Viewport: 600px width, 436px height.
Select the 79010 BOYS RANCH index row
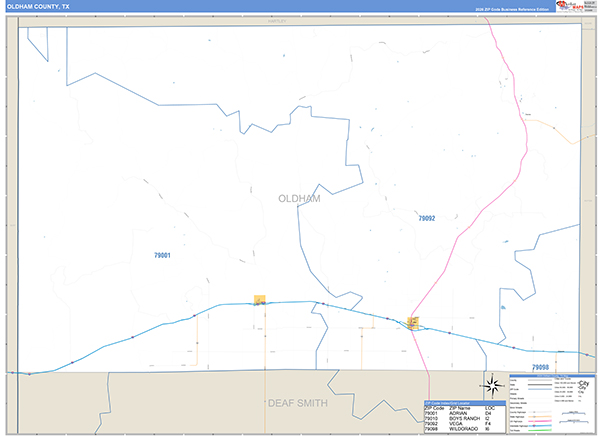coord(465,418)
